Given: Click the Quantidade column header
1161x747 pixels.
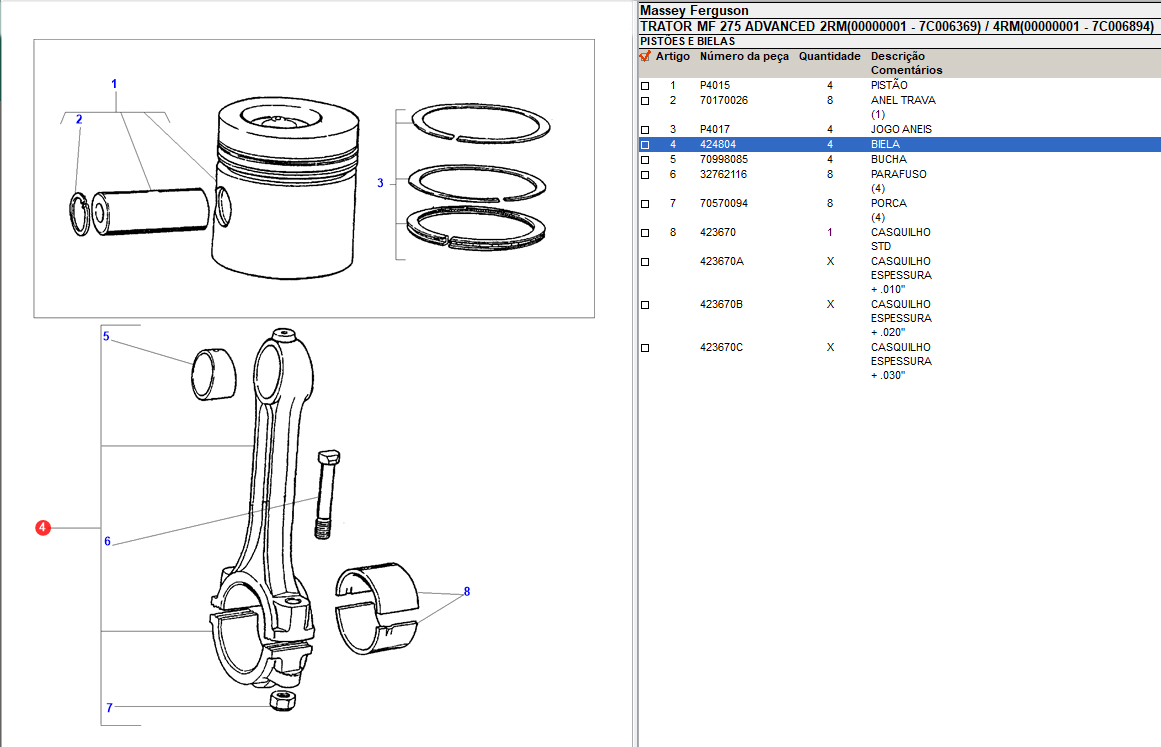Looking at the screenshot, I should tap(829, 57).
